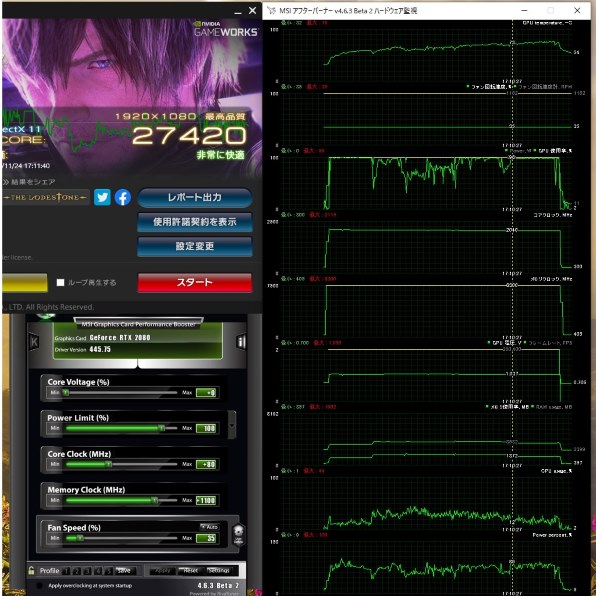Adjust the Core Voltage slider
This screenshot has width=596, height=596.
click(121, 393)
